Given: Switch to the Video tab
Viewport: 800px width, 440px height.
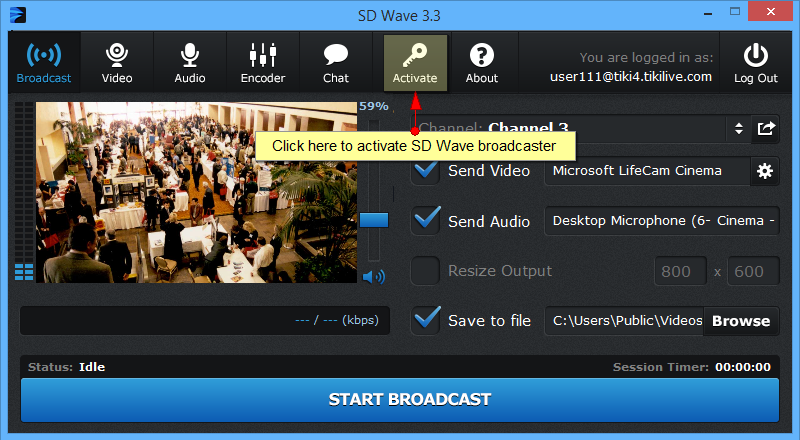Looking at the screenshot, I should tap(117, 62).
